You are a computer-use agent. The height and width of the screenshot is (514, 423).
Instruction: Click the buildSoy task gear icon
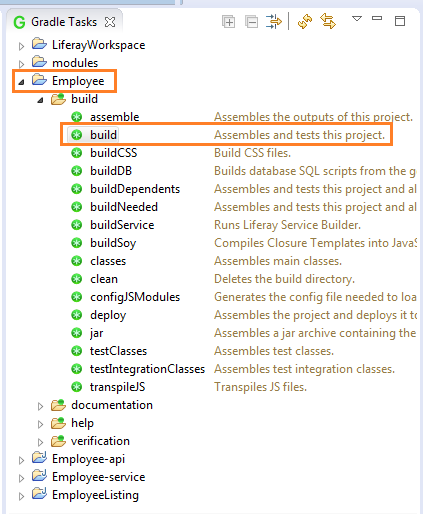pos(77,243)
